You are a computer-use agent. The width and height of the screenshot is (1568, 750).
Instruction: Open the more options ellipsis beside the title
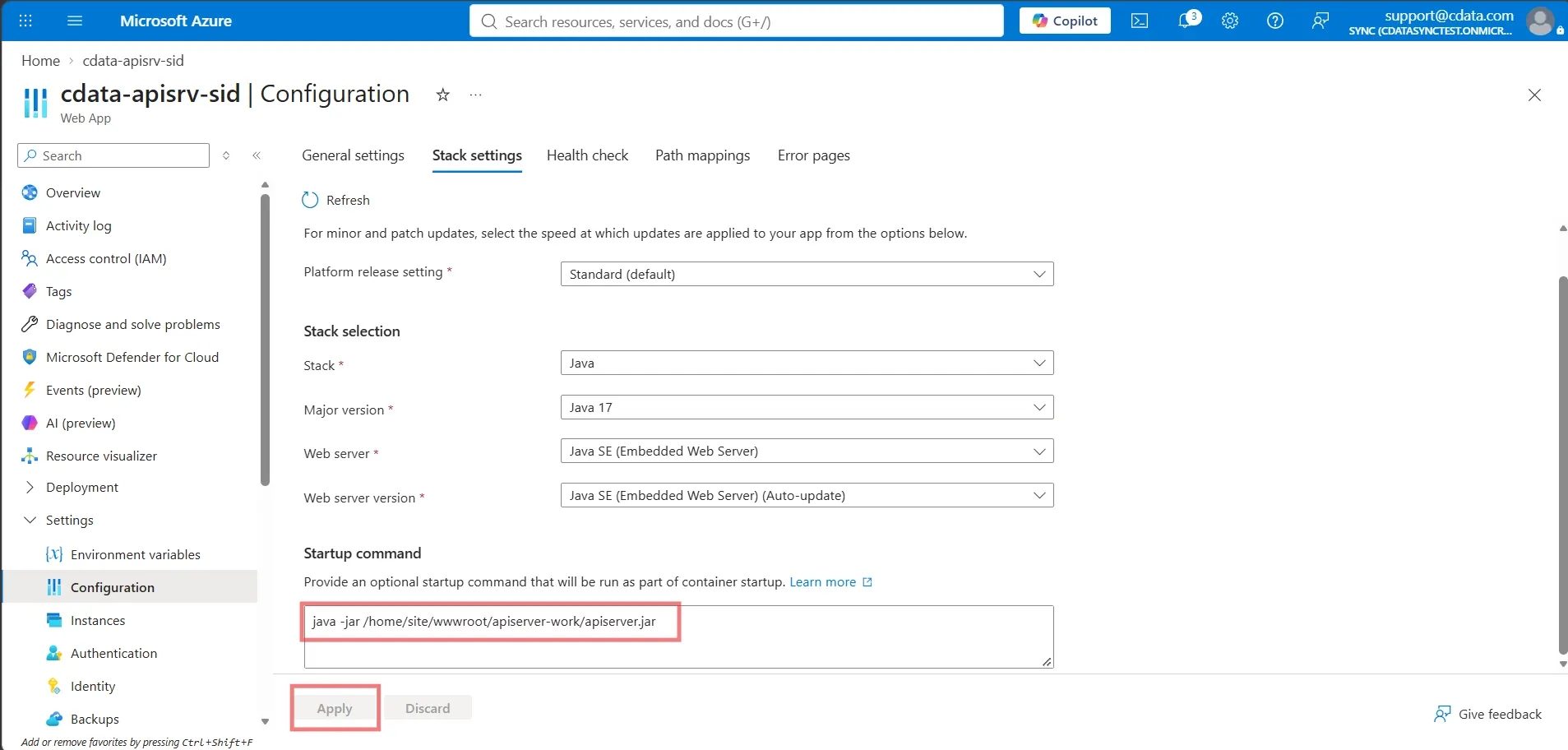475,95
